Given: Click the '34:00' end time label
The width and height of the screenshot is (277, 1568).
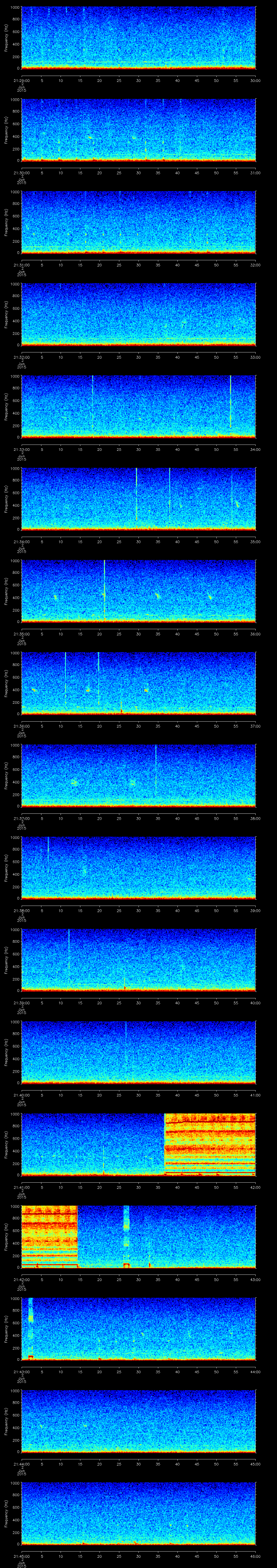Looking at the screenshot, I should (x=256, y=449).
